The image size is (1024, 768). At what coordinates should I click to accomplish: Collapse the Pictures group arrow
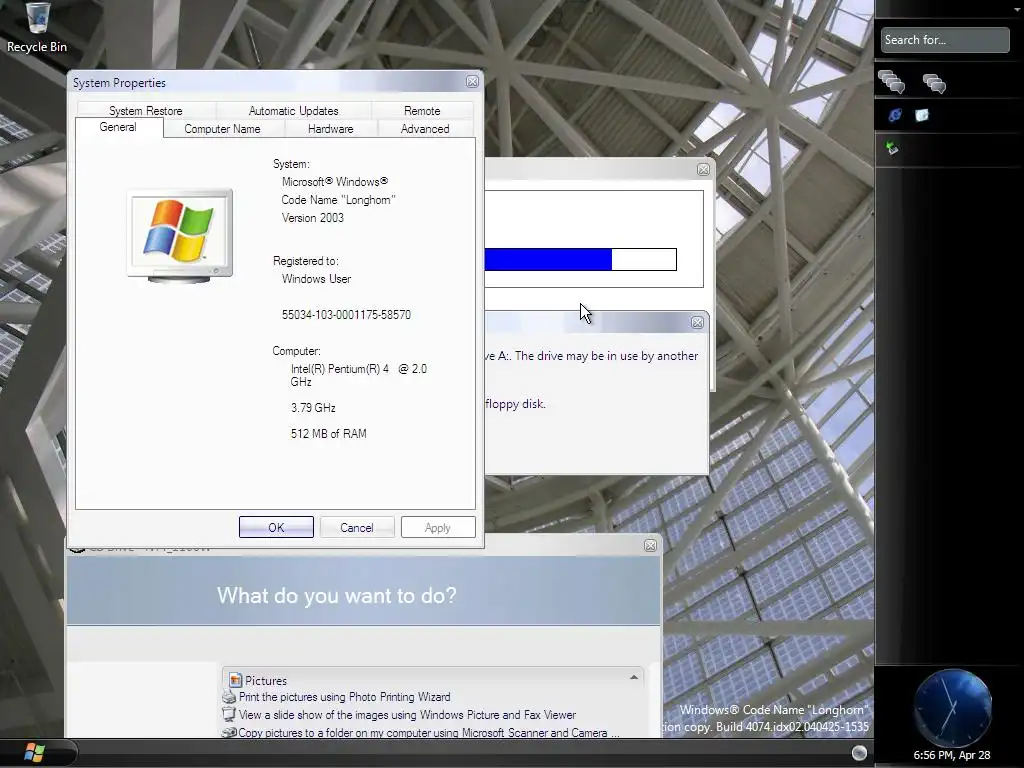point(633,678)
